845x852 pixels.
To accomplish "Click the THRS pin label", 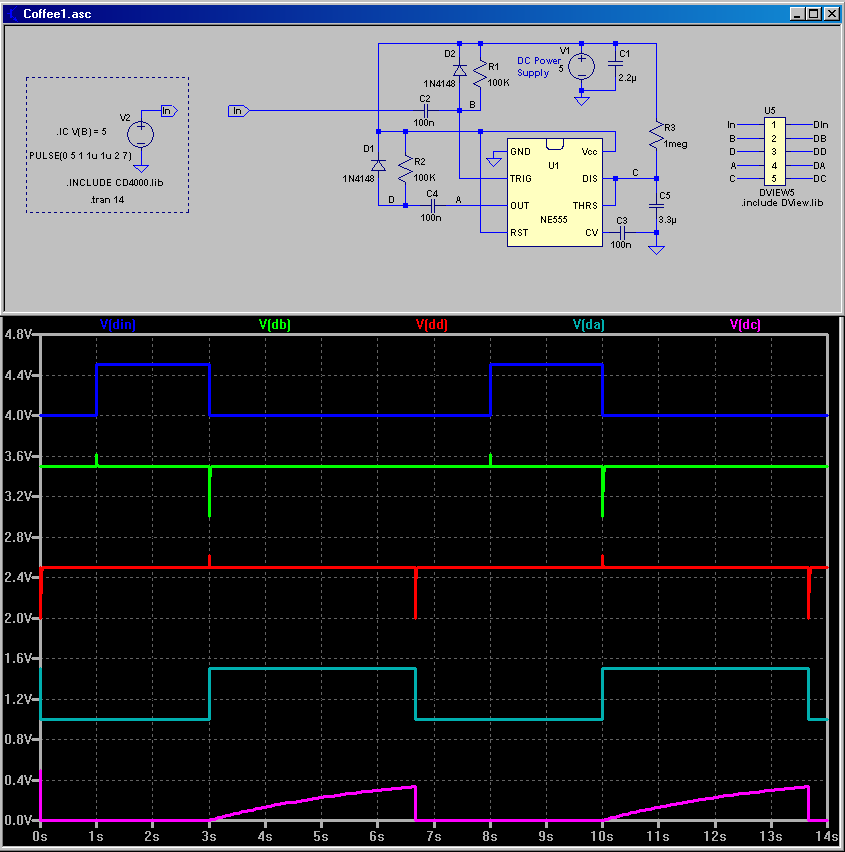I will 585,206.
